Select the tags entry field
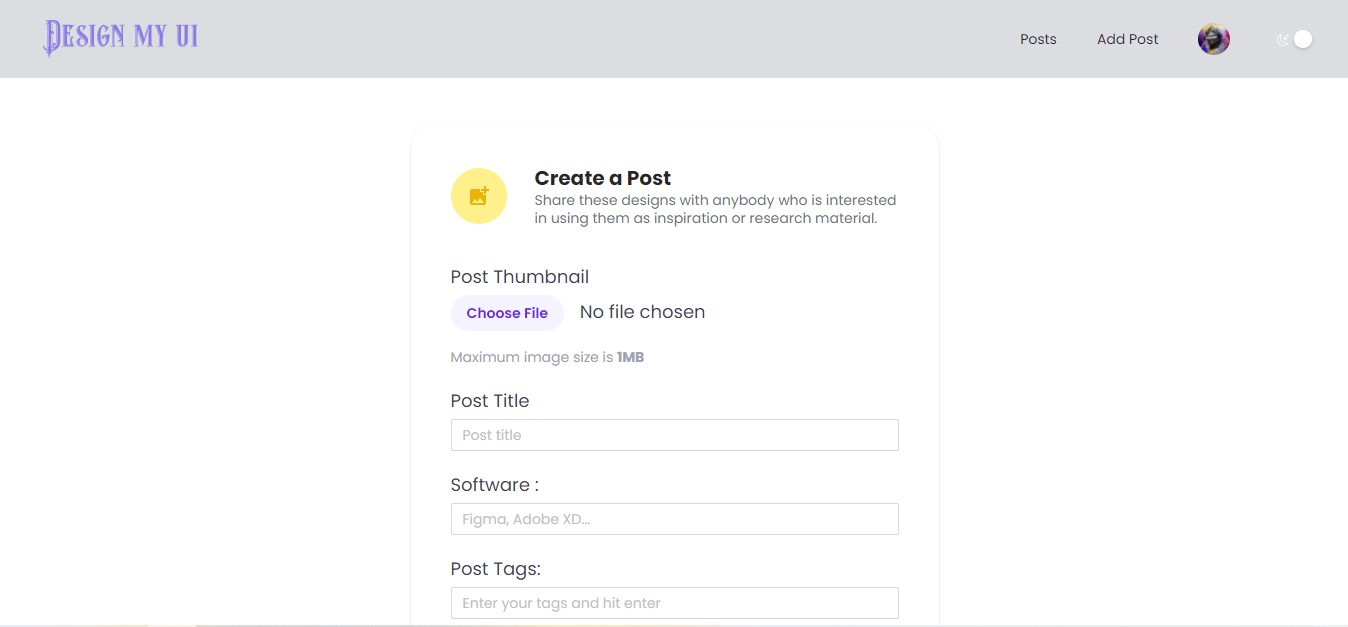The height and width of the screenshot is (627, 1348). pos(674,603)
